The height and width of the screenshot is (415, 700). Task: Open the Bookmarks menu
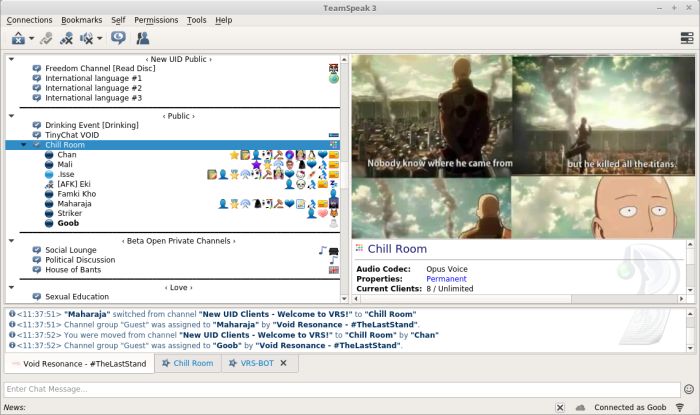[82, 20]
